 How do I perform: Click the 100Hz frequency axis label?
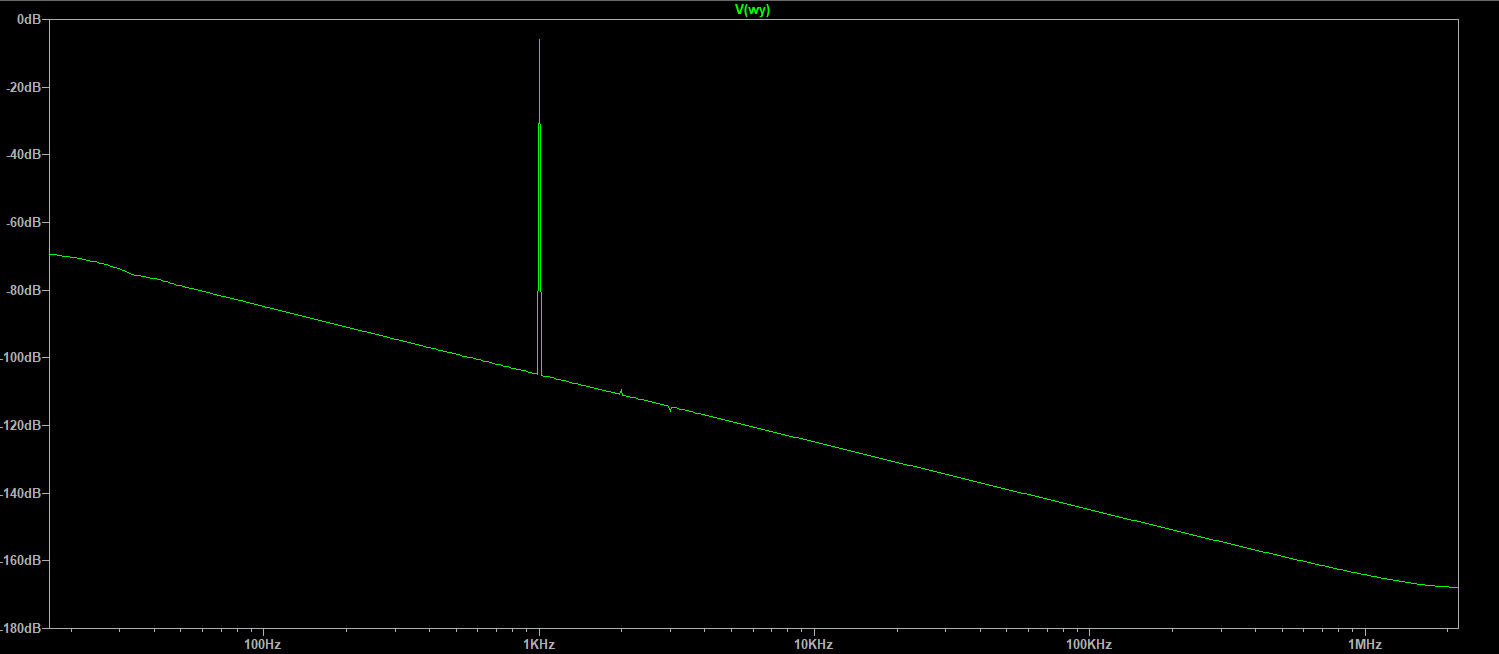[x=262, y=643]
